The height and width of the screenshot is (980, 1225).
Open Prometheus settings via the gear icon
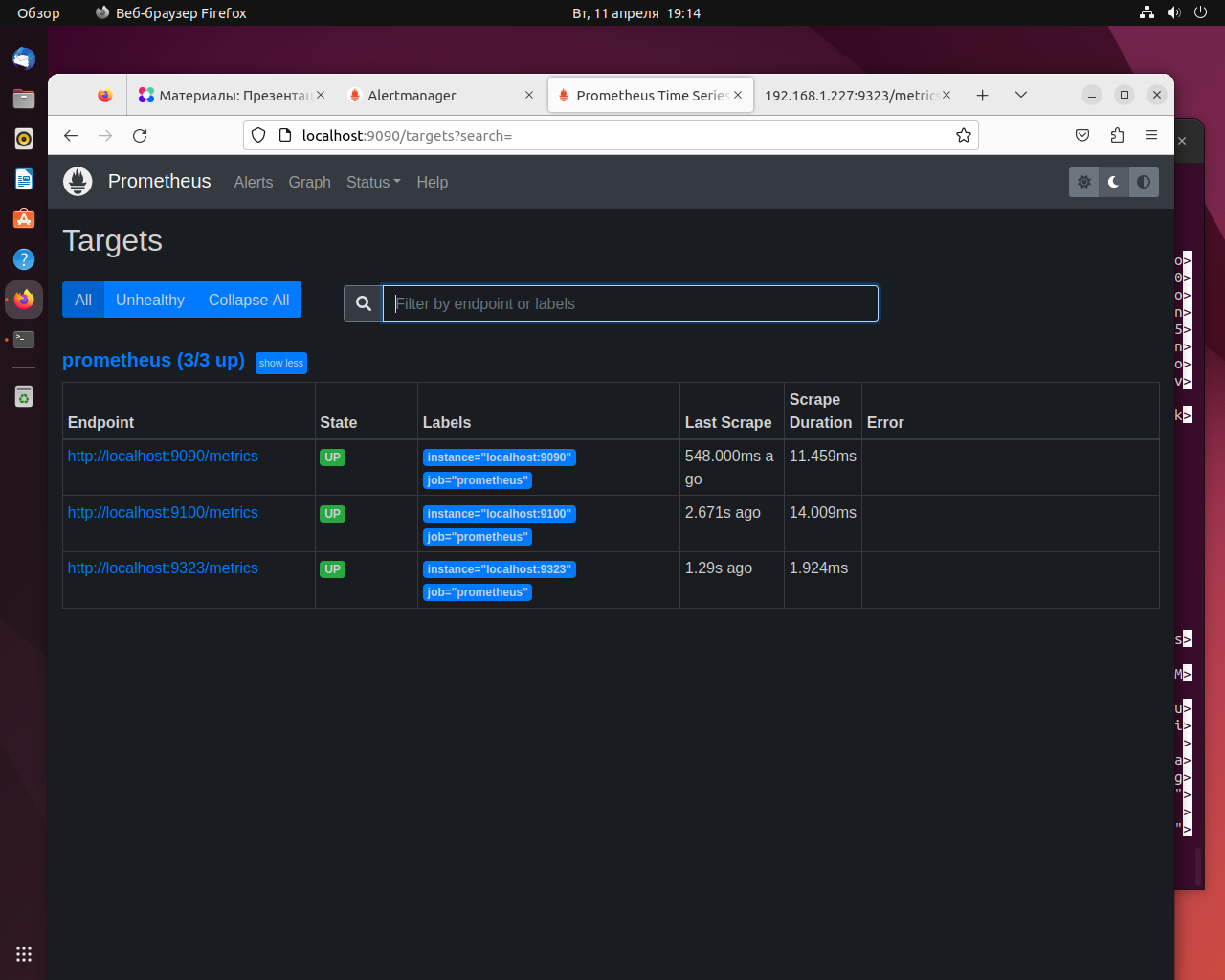1083,182
